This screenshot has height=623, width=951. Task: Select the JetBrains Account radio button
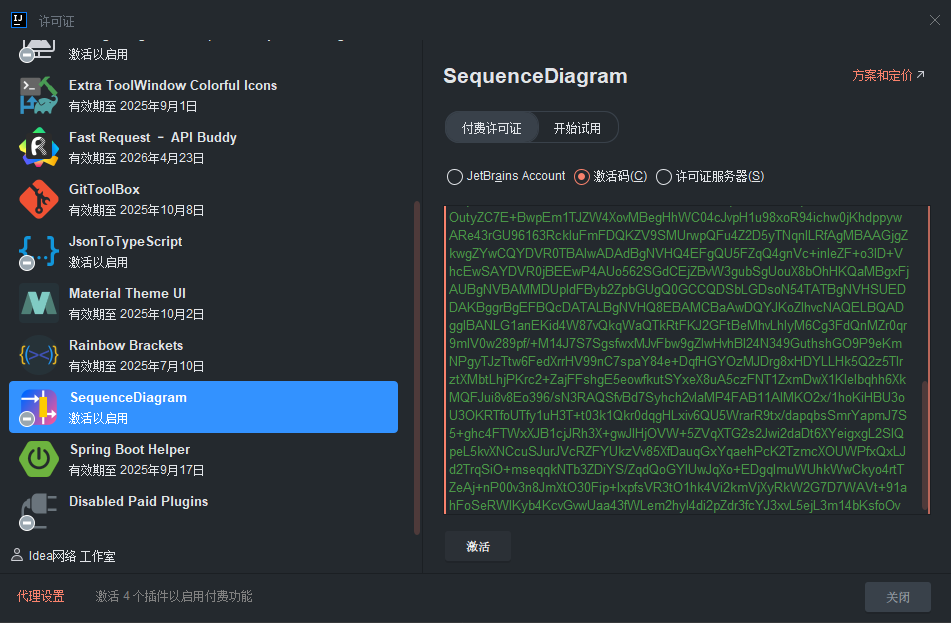pyautogui.click(x=454, y=177)
